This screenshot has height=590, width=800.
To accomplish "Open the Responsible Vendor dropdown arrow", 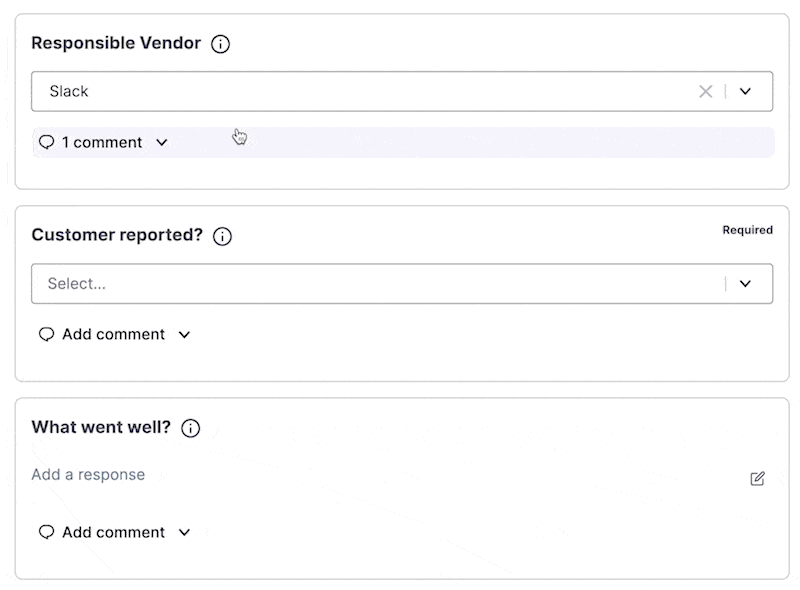I will (745, 91).
